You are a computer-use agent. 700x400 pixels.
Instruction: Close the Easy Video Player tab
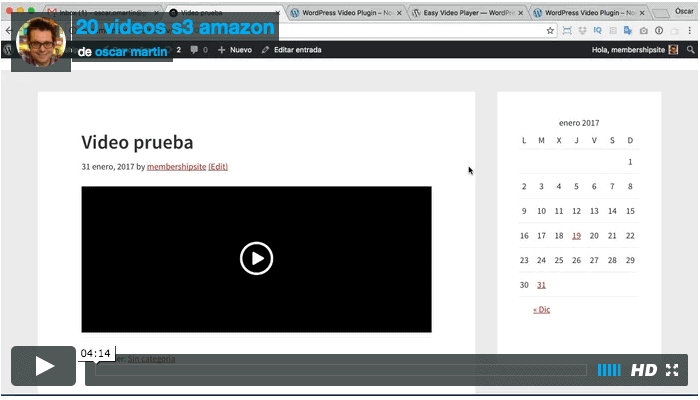tap(521, 13)
